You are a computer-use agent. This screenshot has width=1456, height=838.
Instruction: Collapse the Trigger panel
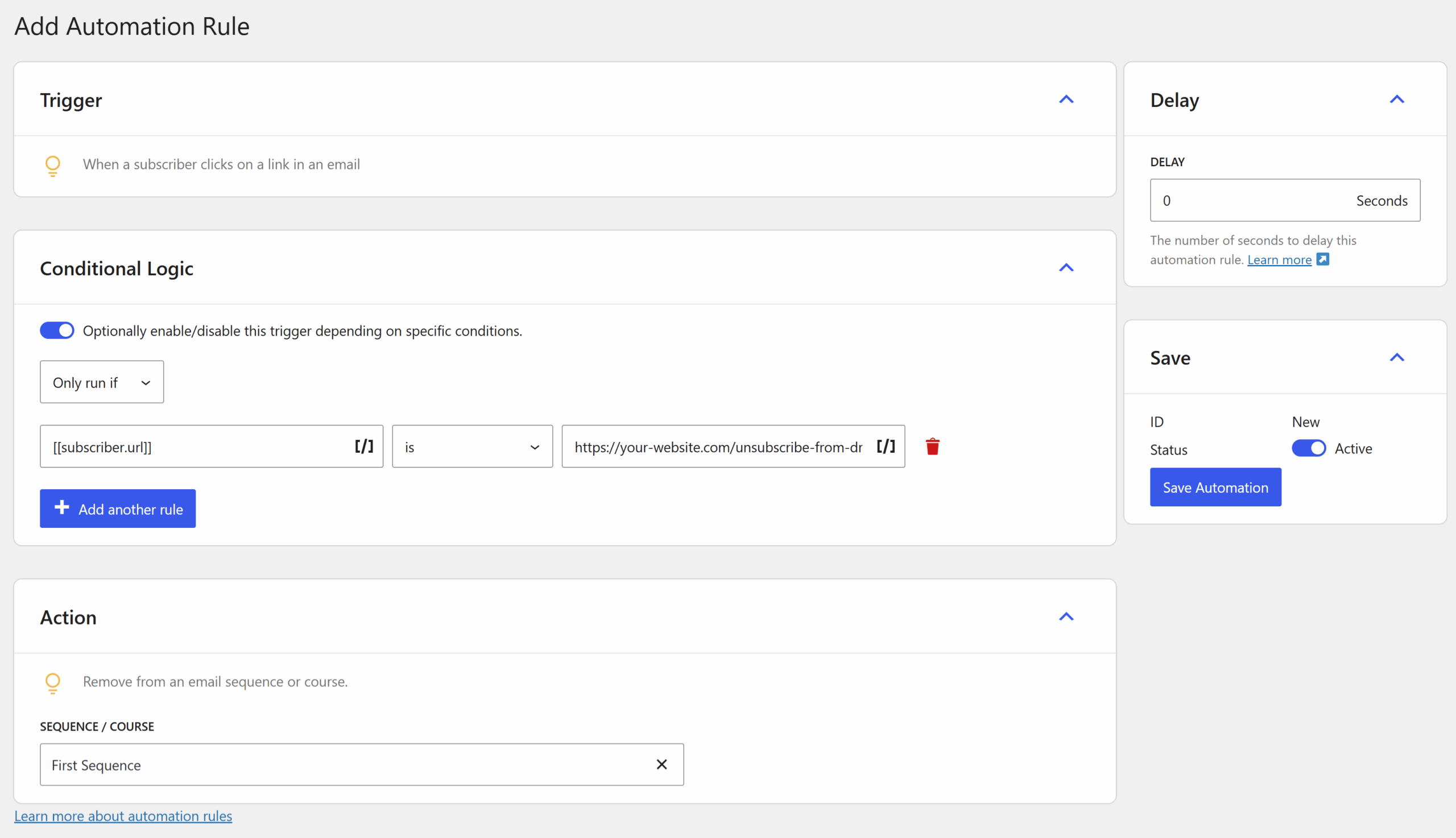pos(1066,100)
